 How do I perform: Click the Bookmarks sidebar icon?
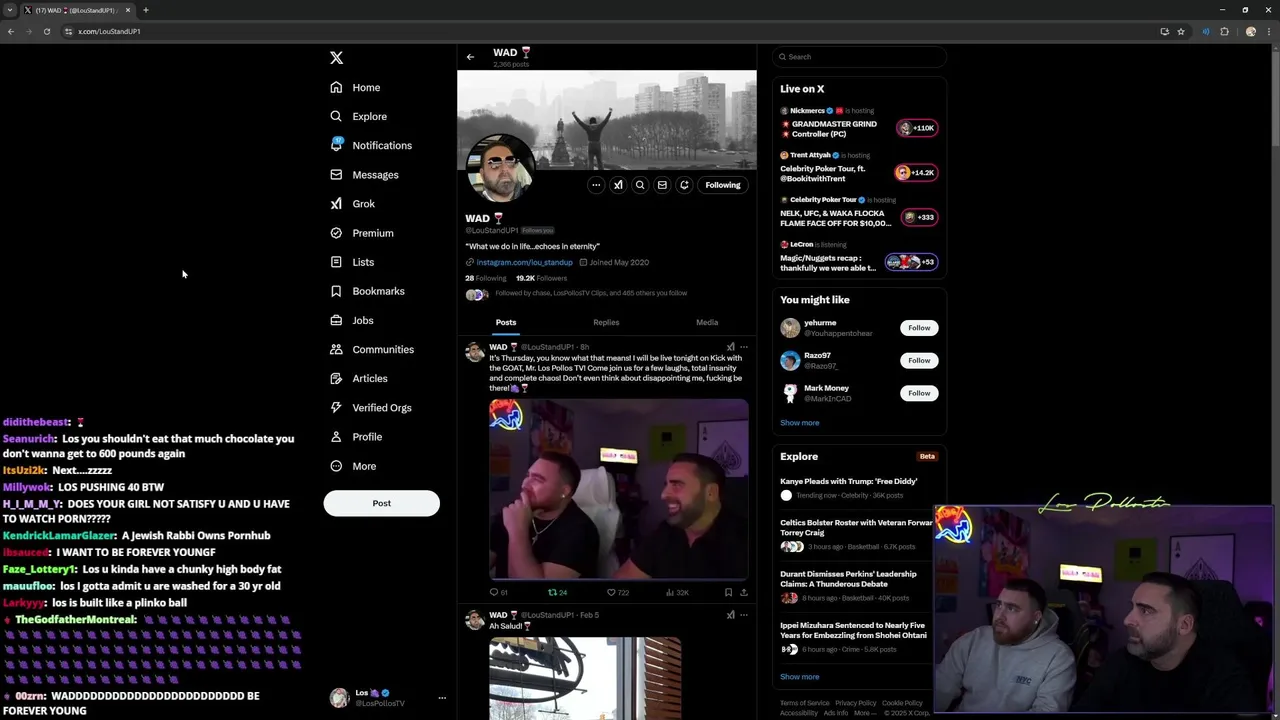[336, 291]
